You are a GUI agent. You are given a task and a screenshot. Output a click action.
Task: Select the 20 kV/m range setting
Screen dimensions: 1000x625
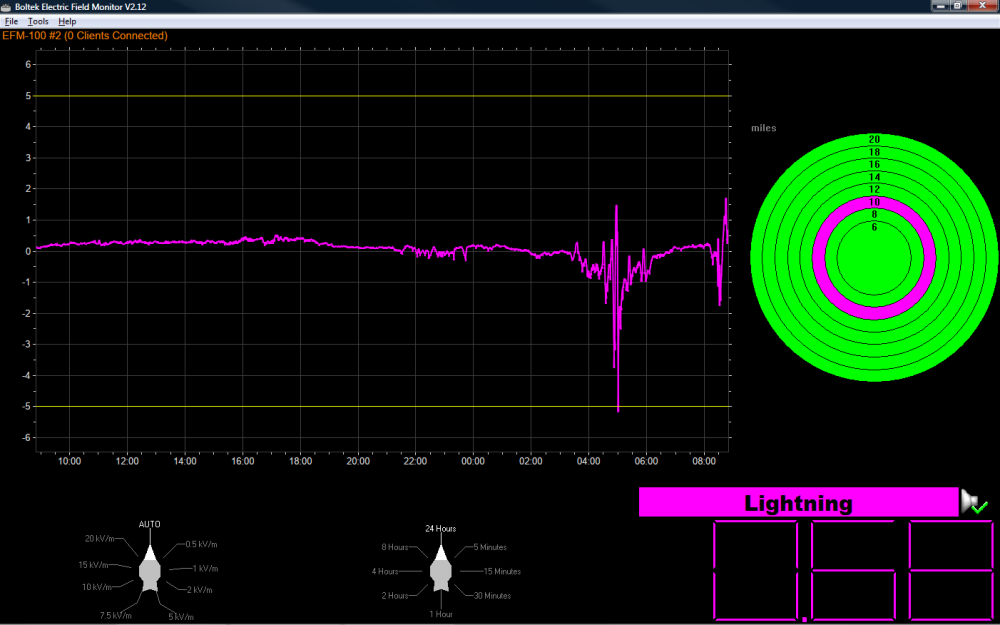coord(103,539)
